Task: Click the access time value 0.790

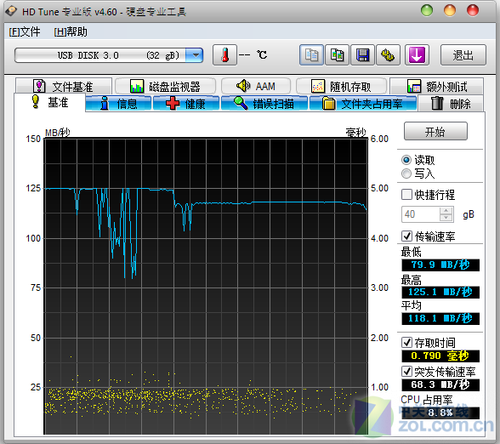Action: pyautogui.click(x=440, y=356)
